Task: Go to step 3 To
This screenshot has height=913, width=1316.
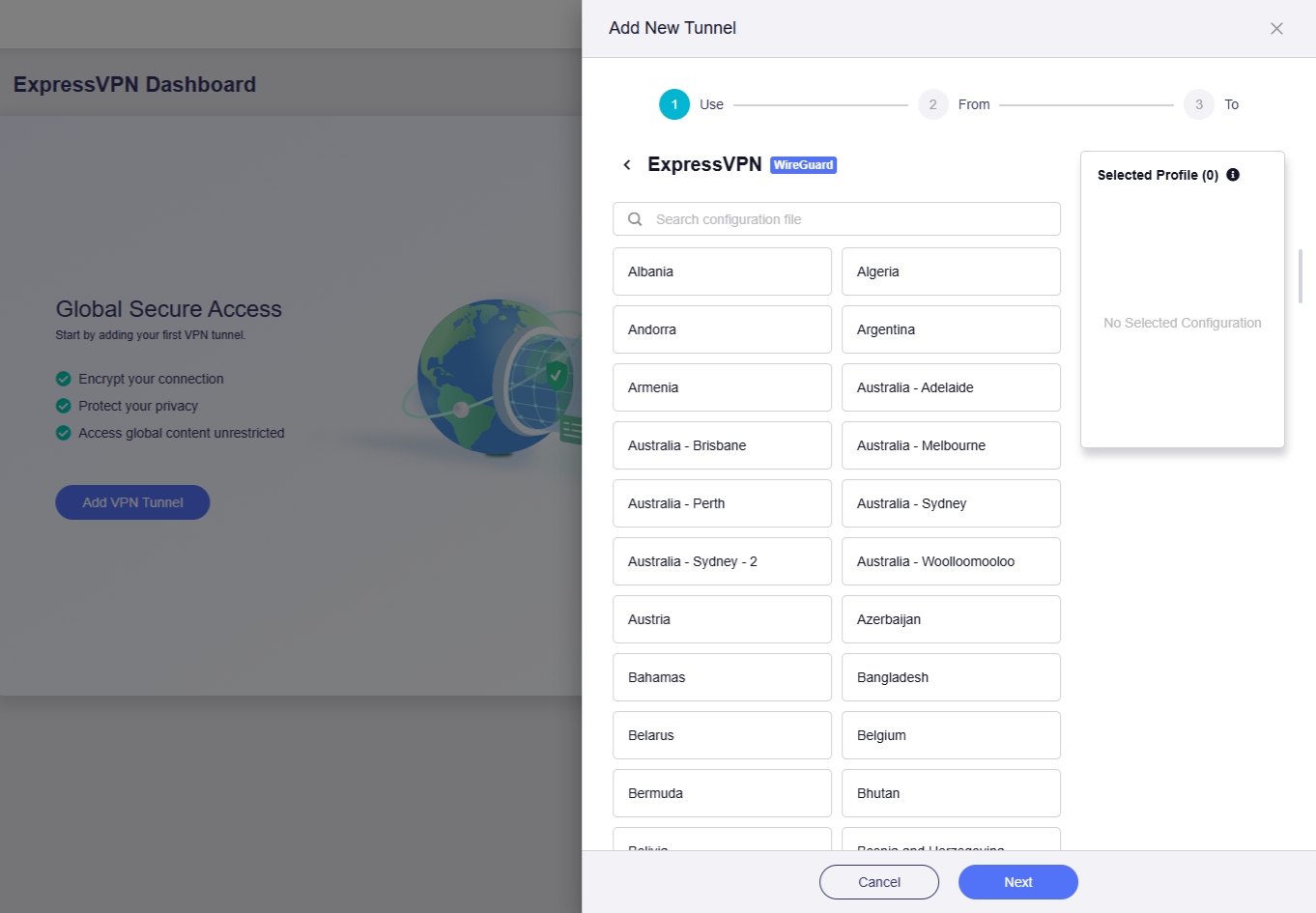Action: click(1212, 104)
